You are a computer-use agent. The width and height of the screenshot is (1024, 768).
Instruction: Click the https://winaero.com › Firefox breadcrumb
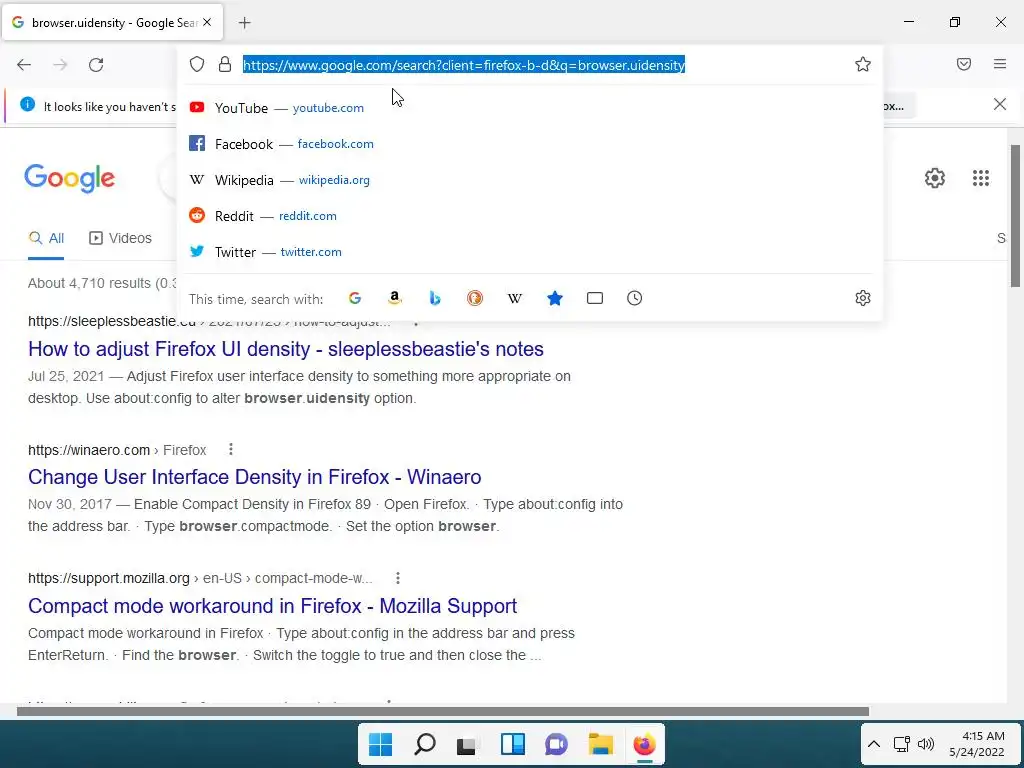coord(117,450)
